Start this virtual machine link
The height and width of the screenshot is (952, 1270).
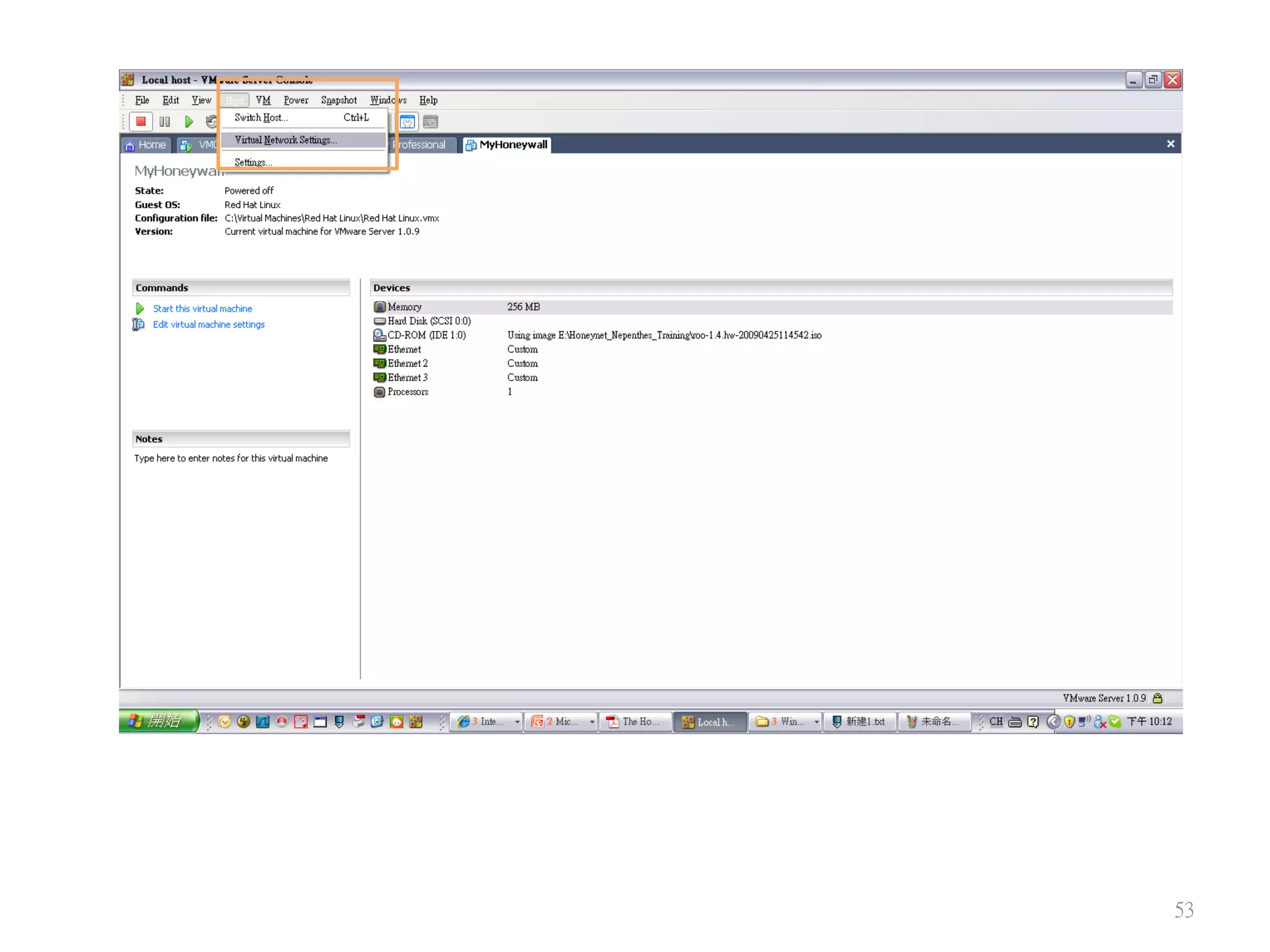pos(202,309)
